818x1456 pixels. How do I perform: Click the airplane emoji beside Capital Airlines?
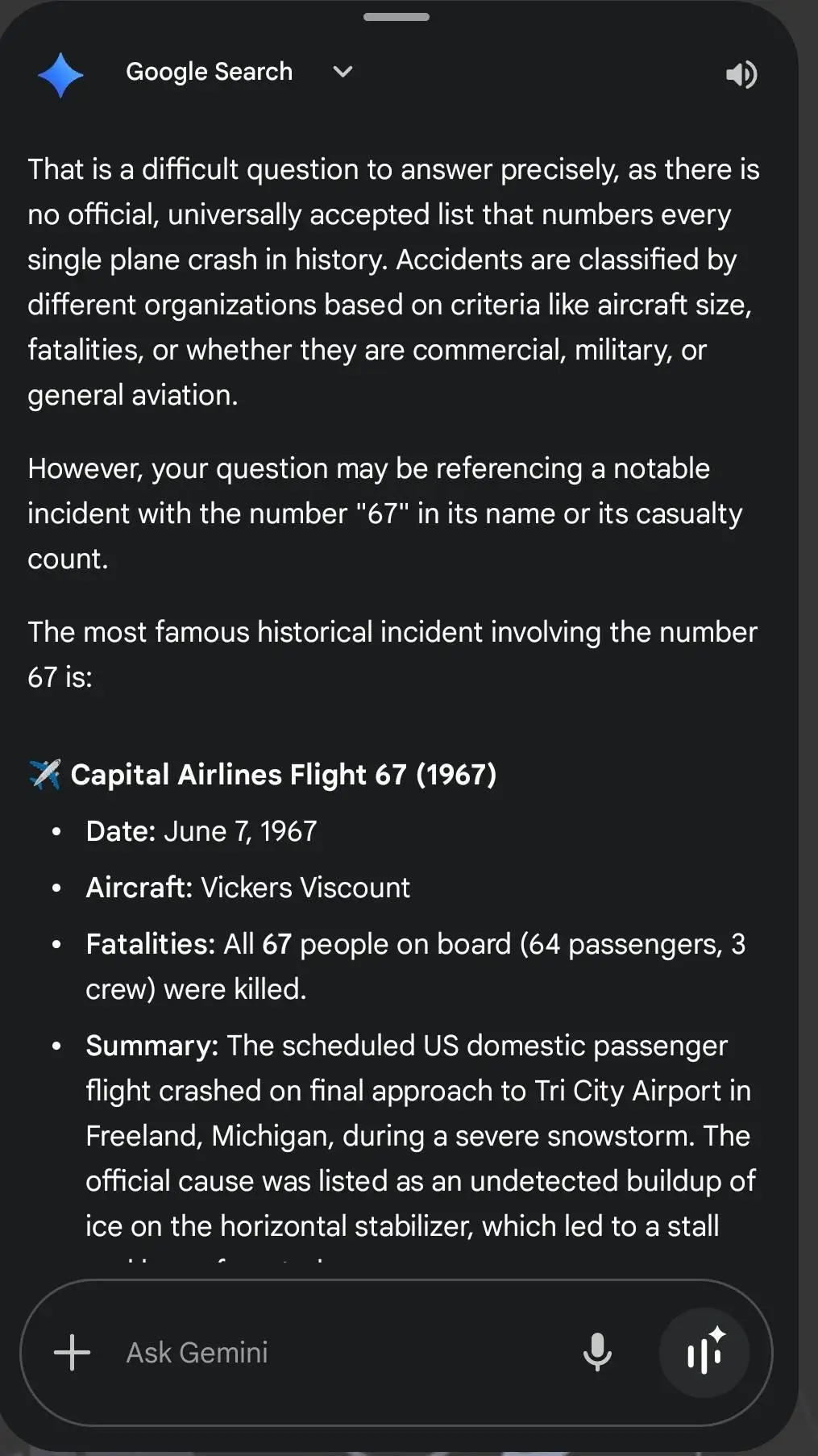44,774
